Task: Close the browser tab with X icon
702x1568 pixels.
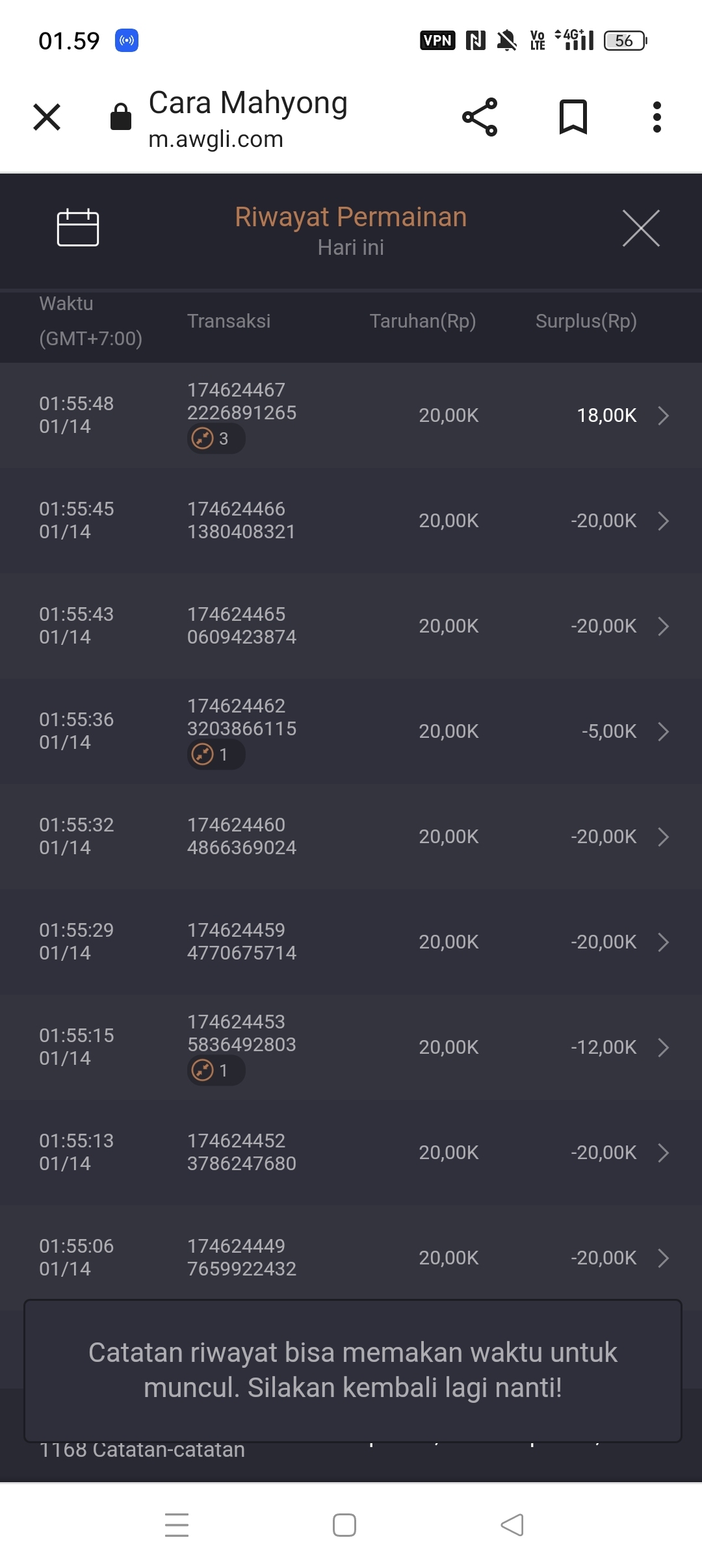Action: [x=47, y=118]
